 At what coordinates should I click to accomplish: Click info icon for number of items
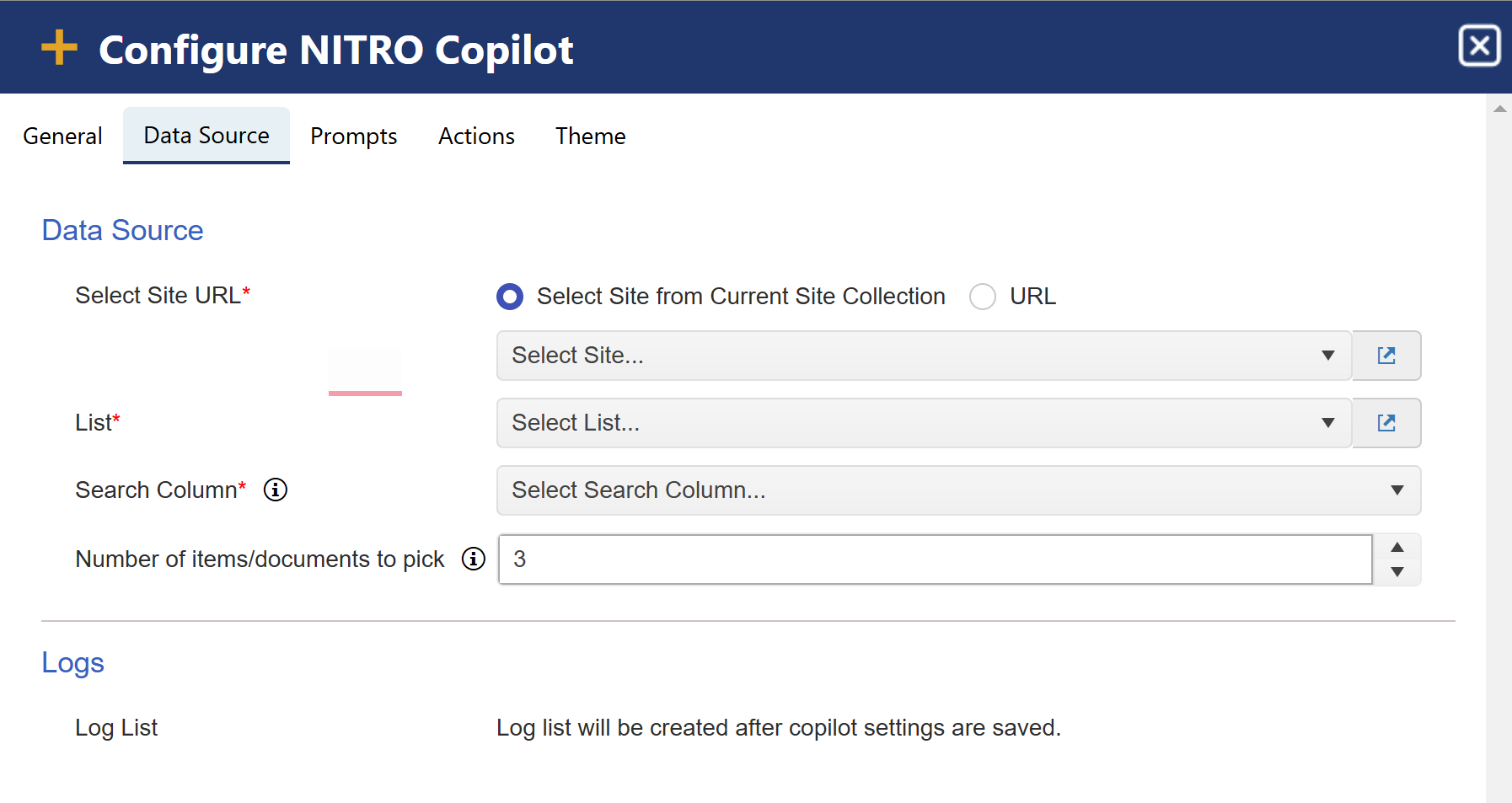[x=474, y=559]
